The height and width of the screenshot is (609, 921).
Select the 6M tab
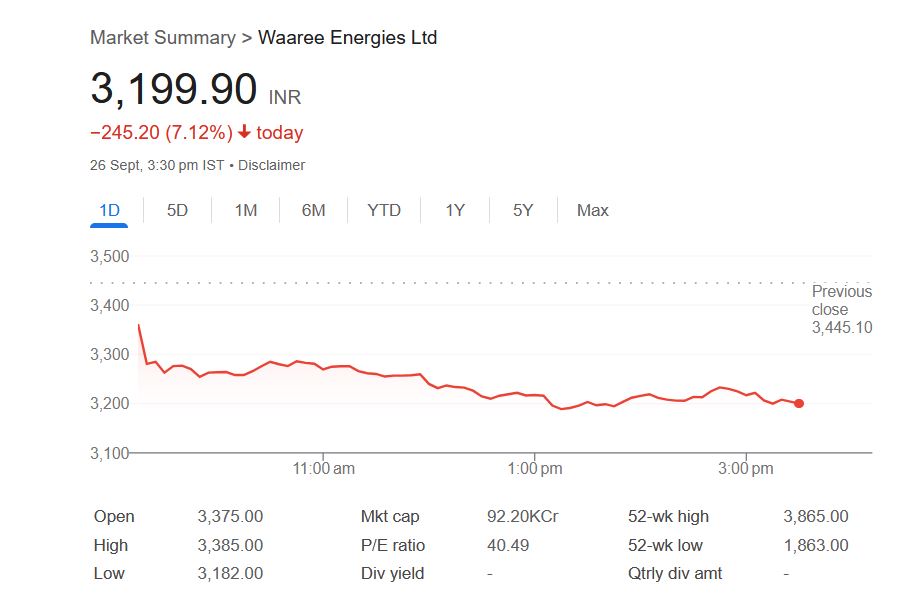coord(313,210)
